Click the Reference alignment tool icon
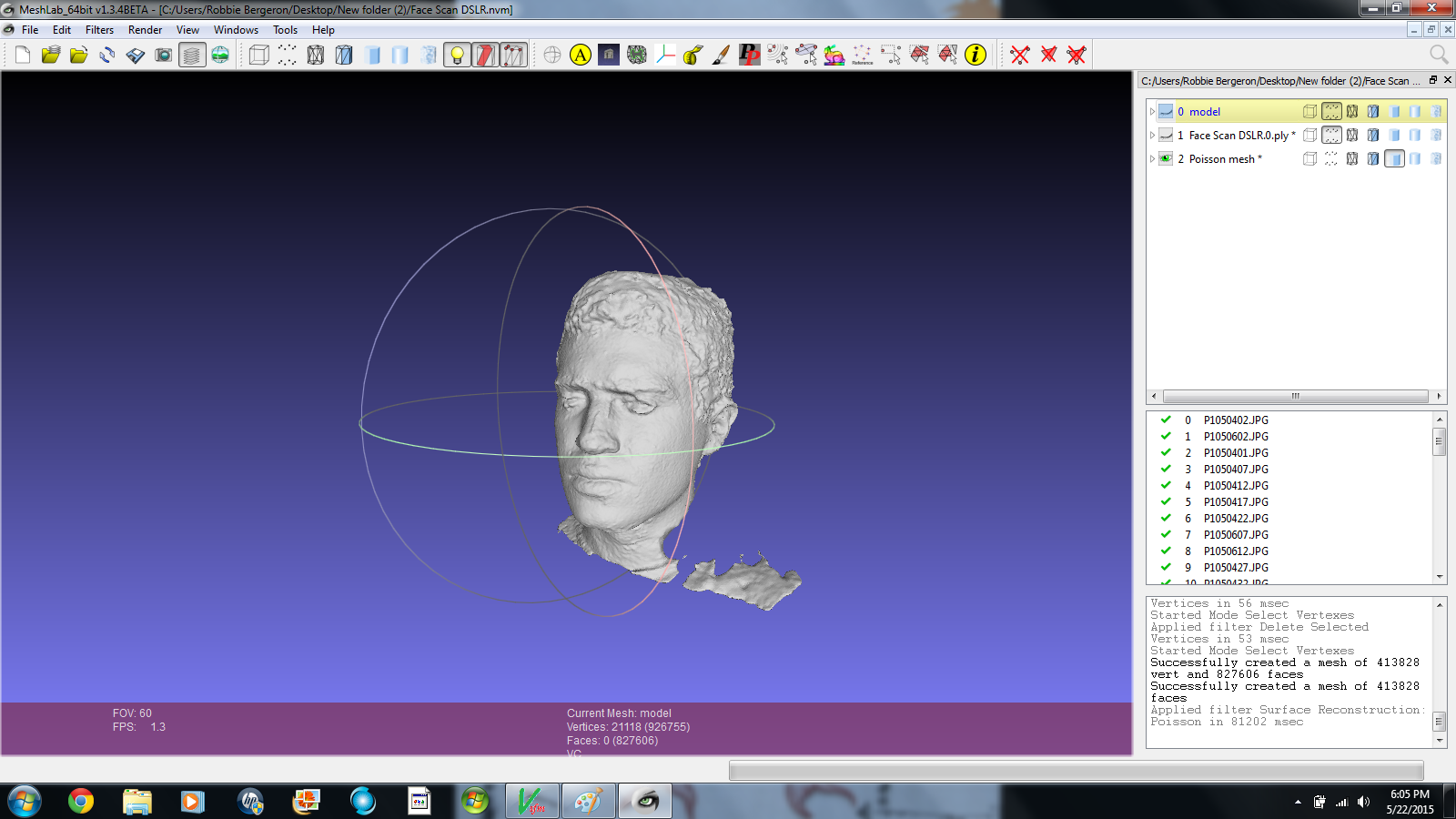The width and height of the screenshot is (1456, 819). (863, 56)
